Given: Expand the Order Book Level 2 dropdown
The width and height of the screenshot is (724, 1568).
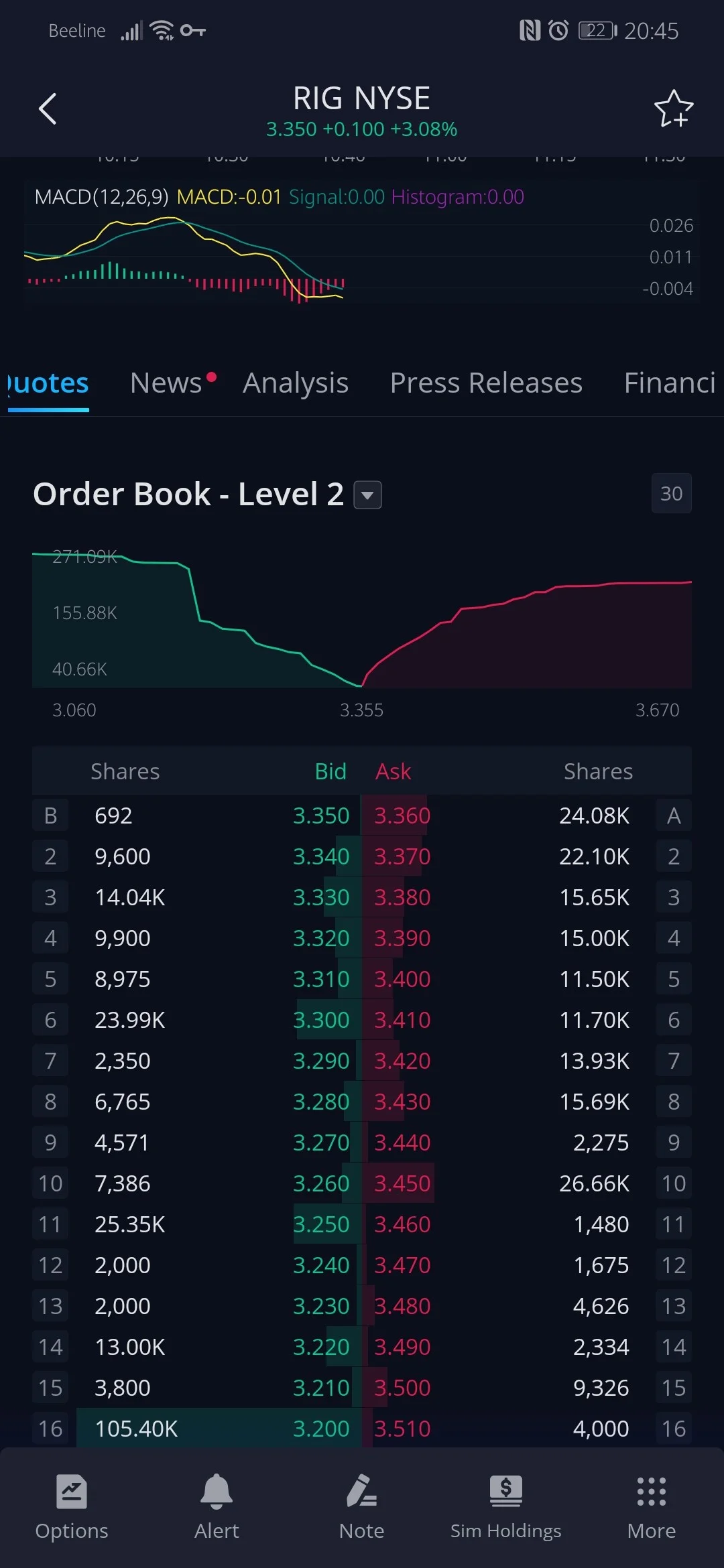Looking at the screenshot, I should tap(367, 495).
